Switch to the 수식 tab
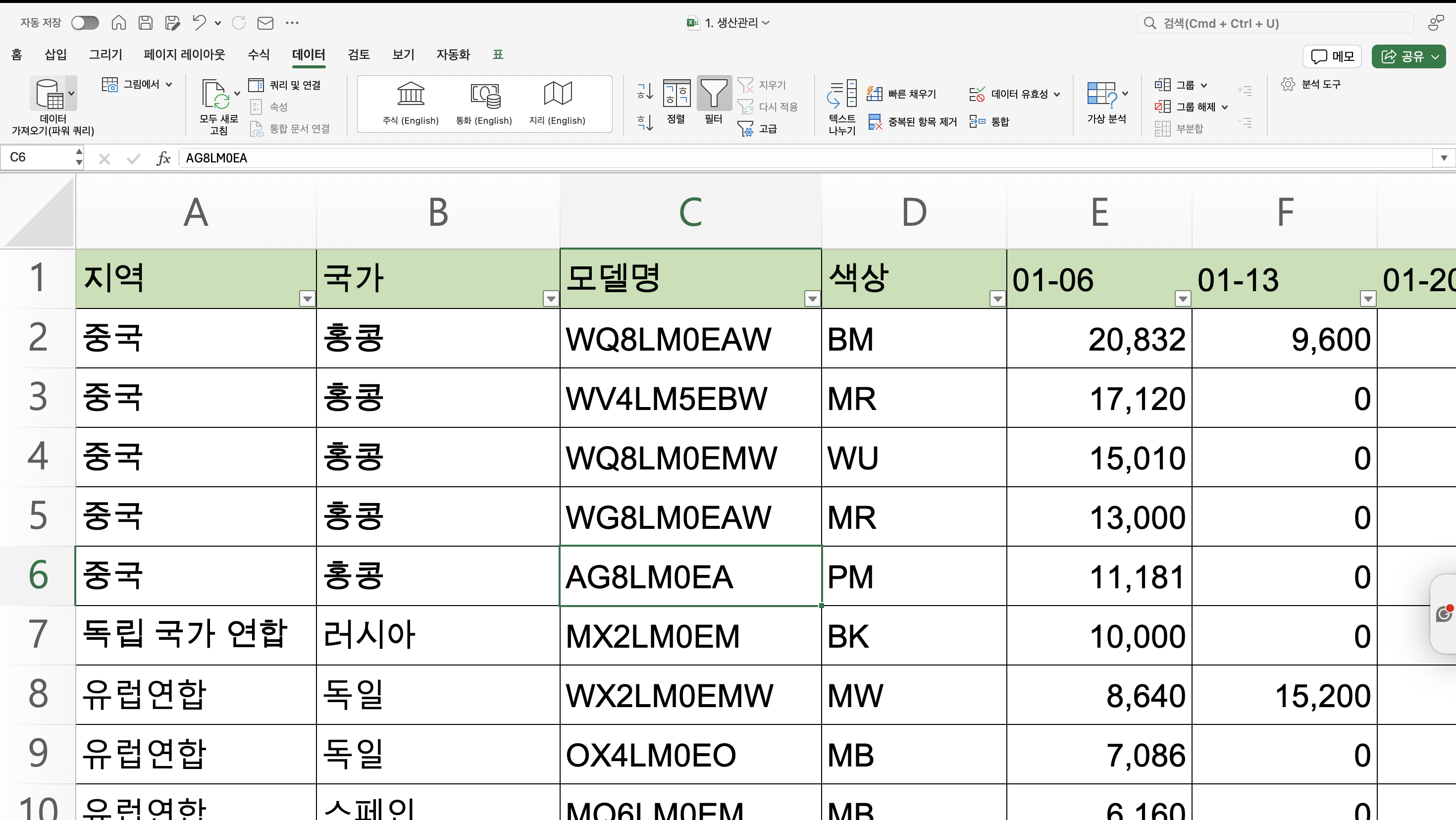The height and width of the screenshot is (820, 1456). [259, 54]
